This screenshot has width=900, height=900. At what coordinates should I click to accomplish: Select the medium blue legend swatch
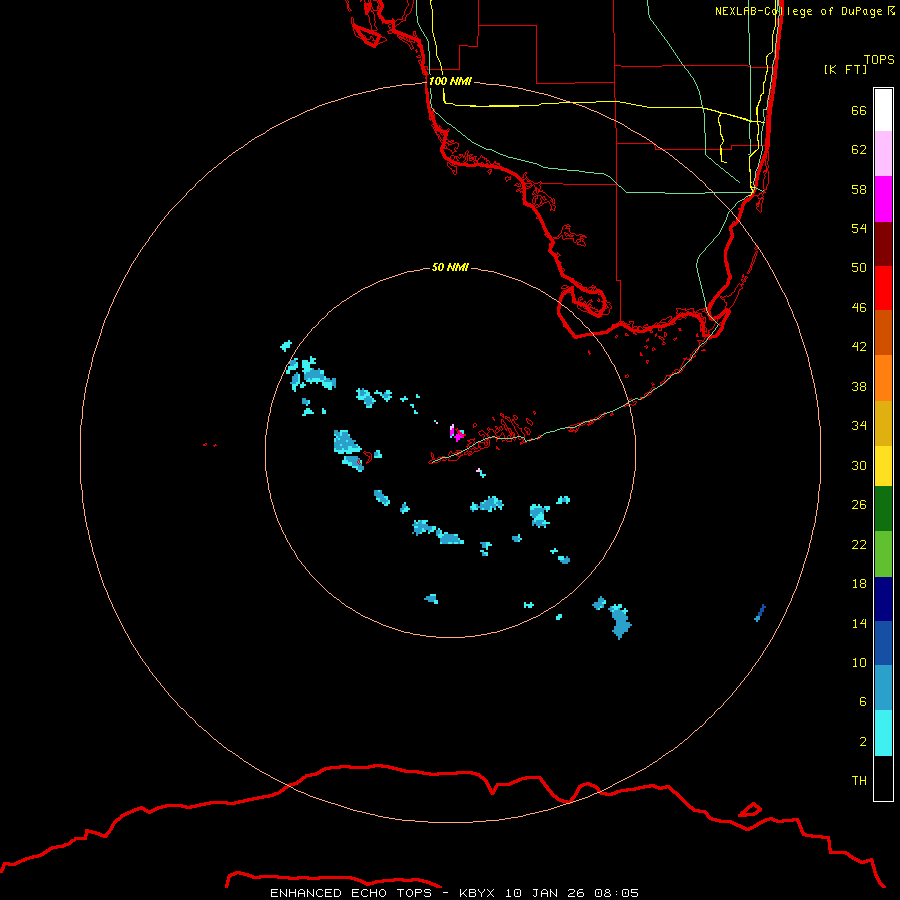point(883,643)
